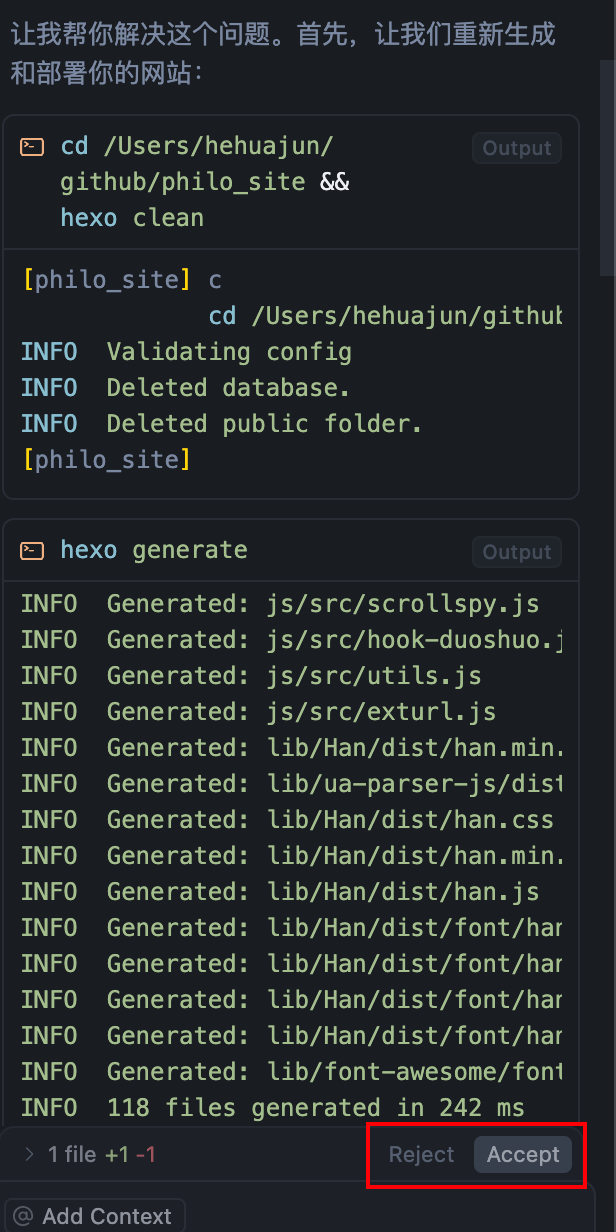Click the @ symbol in Add Context
The image size is (616, 1232).
pyautogui.click(x=23, y=1216)
